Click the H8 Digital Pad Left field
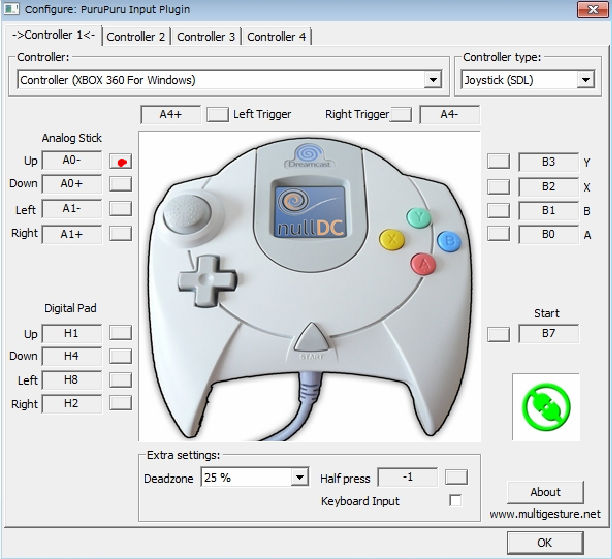Viewport: 612px width, 559px height. pos(71,380)
